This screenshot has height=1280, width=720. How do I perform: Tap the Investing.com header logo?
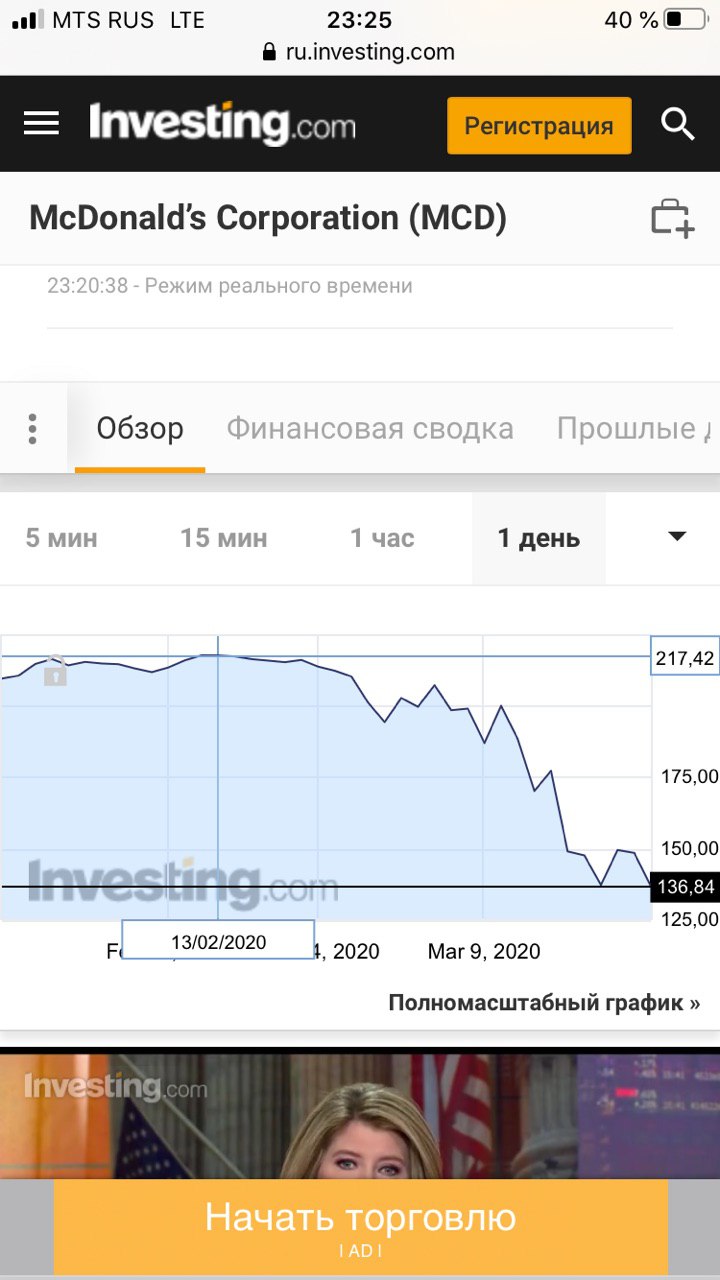click(222, 124)
